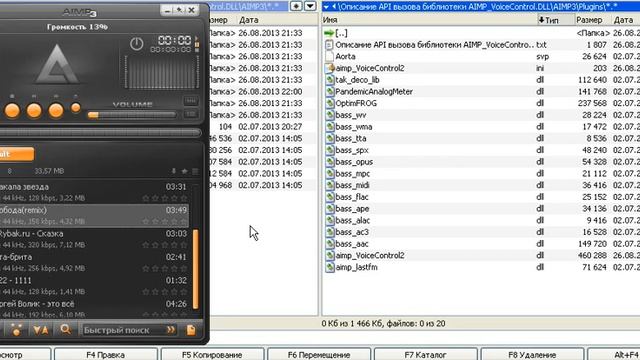The image size is (640, 360).
Task: Click the bass_midi file icon
Action: point(330,185)
